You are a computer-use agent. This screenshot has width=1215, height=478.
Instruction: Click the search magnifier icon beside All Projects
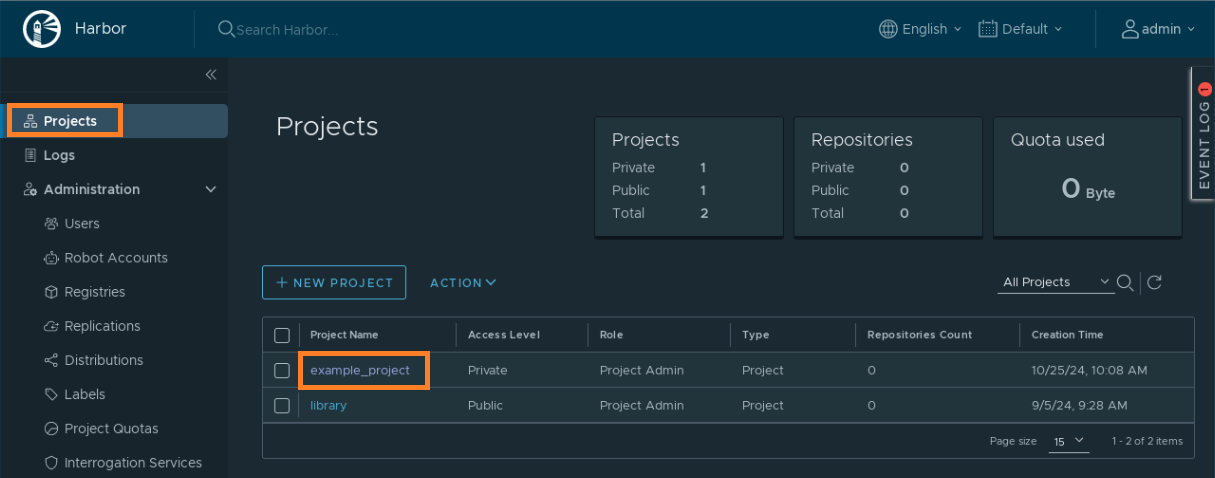1125,283
